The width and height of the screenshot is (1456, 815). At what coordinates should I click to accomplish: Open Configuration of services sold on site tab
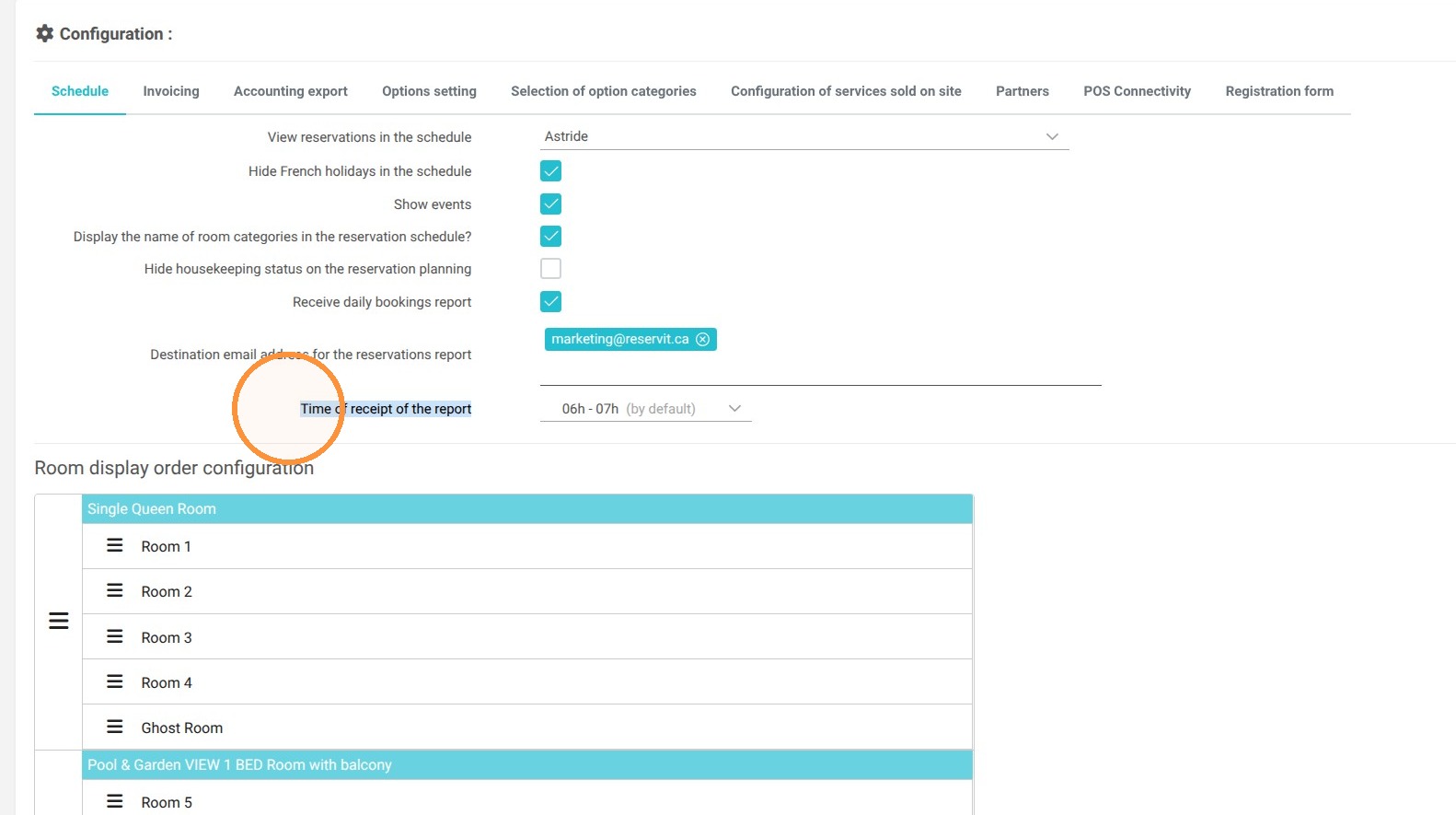[x=847, y=91]
